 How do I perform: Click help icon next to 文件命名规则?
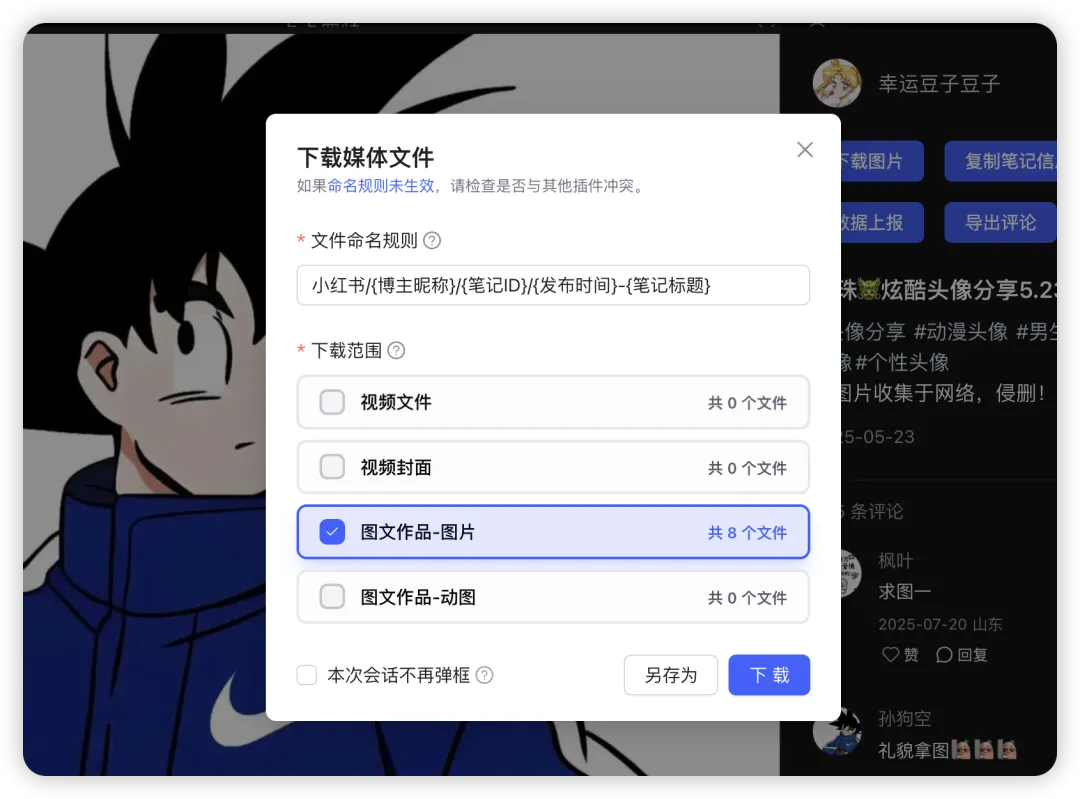point(432,240)
